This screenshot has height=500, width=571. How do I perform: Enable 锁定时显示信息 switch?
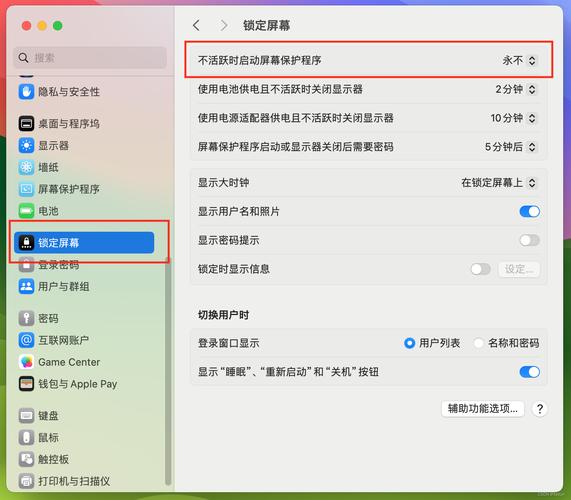480,269
